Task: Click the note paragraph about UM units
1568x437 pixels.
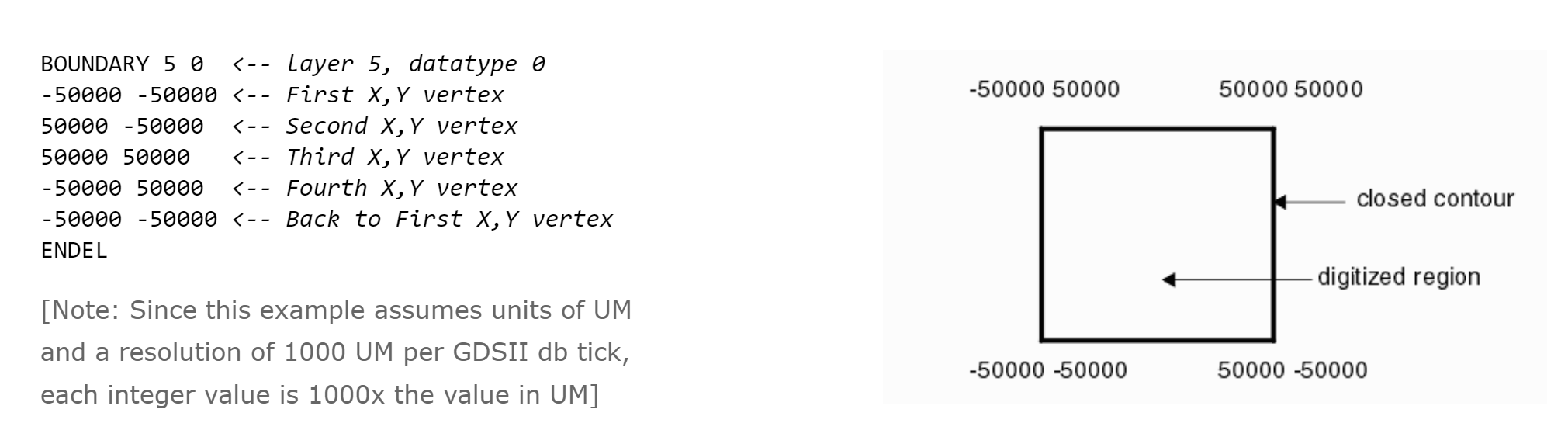Action: (x=336, y=352)
